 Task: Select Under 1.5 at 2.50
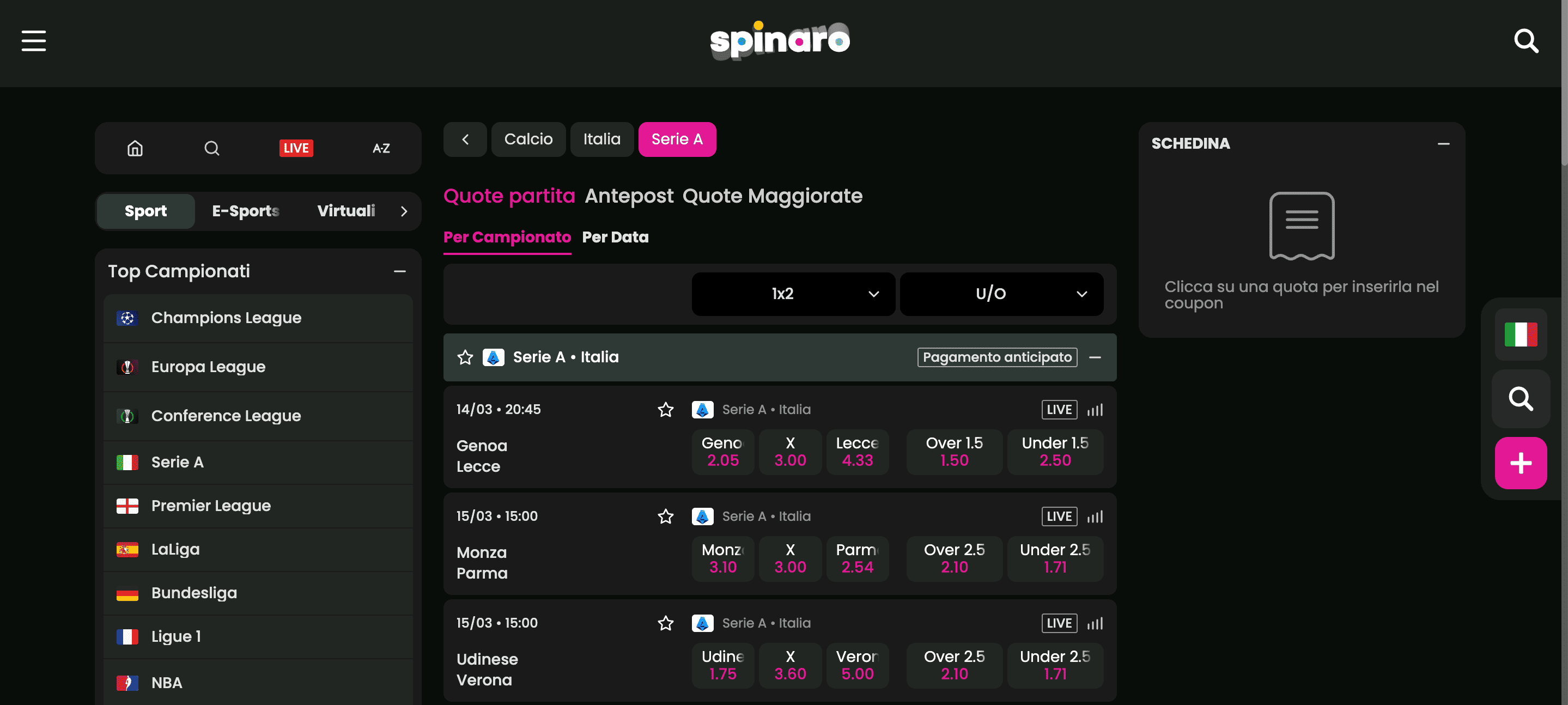coord(1055,452)
